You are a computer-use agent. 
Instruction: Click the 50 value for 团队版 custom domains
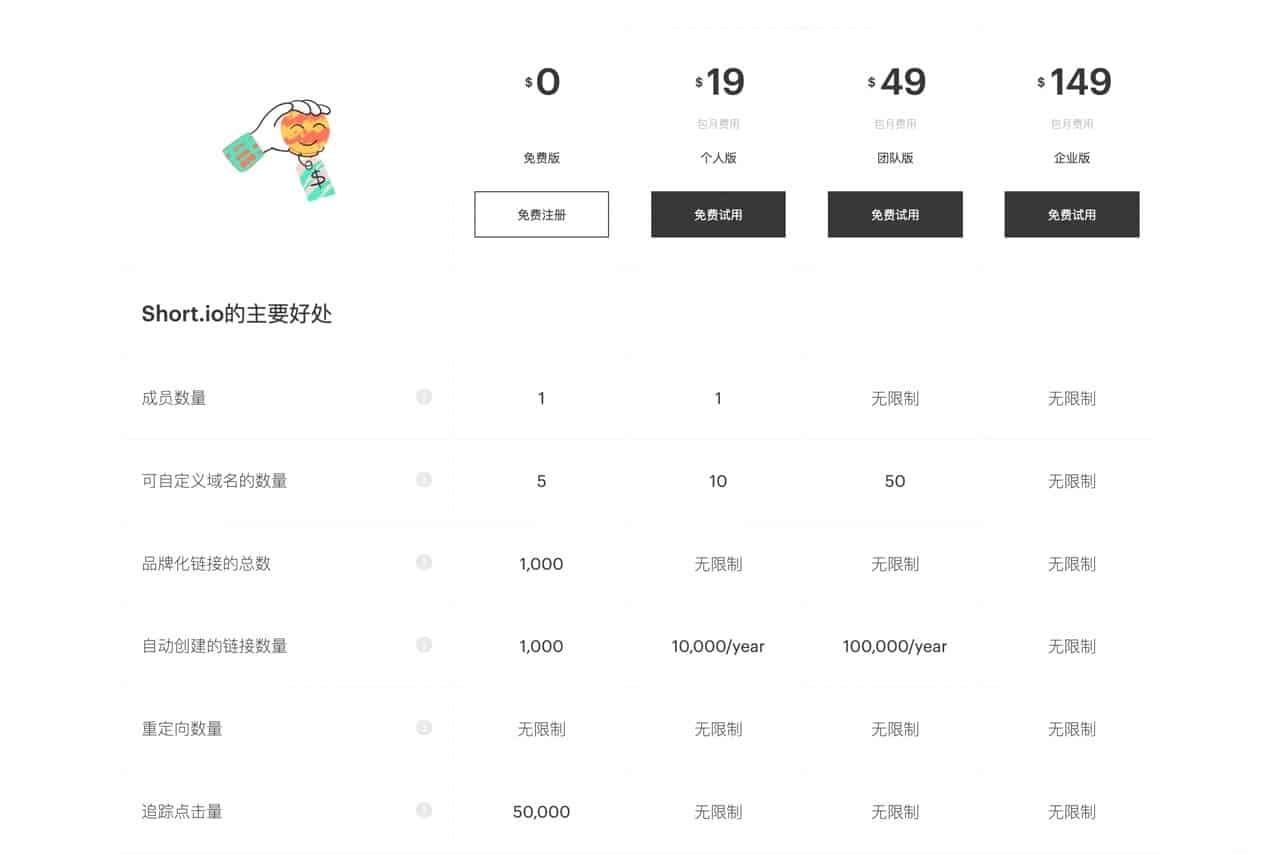coord(895,481)
